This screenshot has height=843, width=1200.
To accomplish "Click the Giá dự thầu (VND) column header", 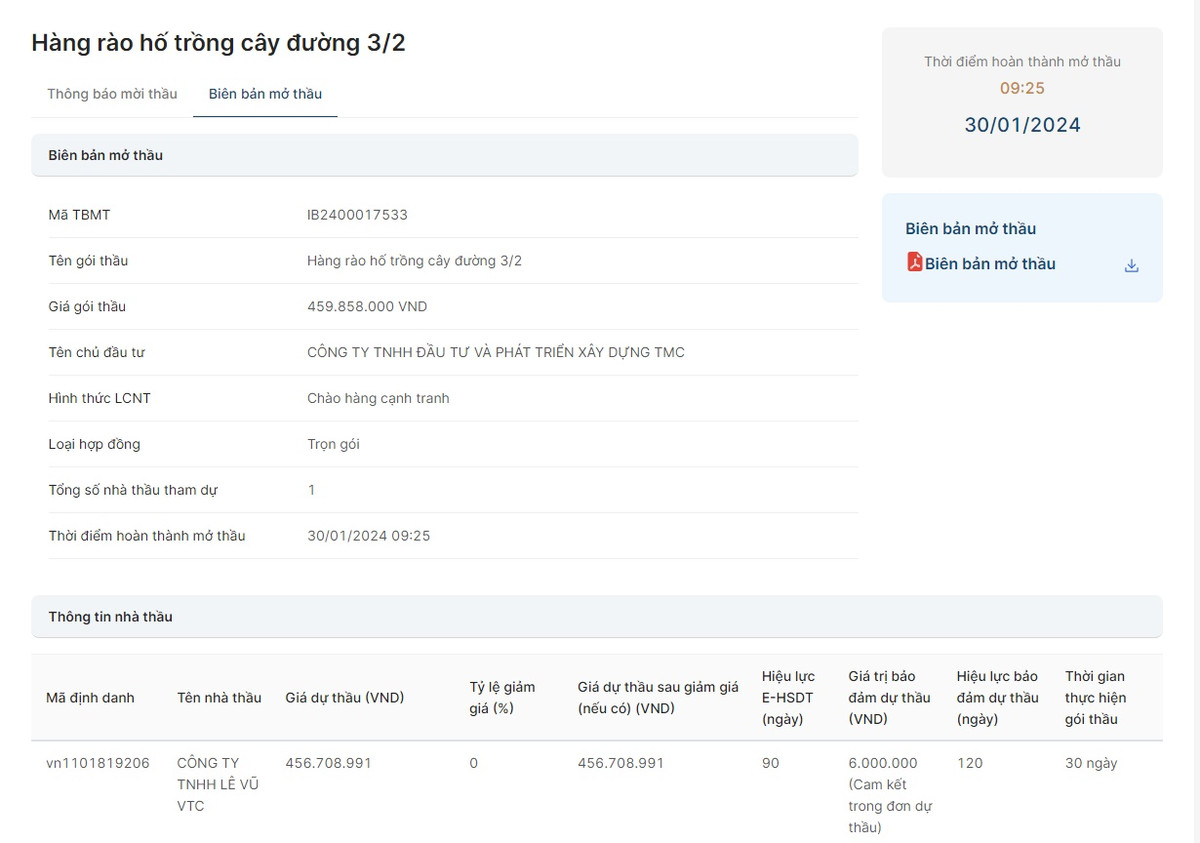I will pos(344,698).
